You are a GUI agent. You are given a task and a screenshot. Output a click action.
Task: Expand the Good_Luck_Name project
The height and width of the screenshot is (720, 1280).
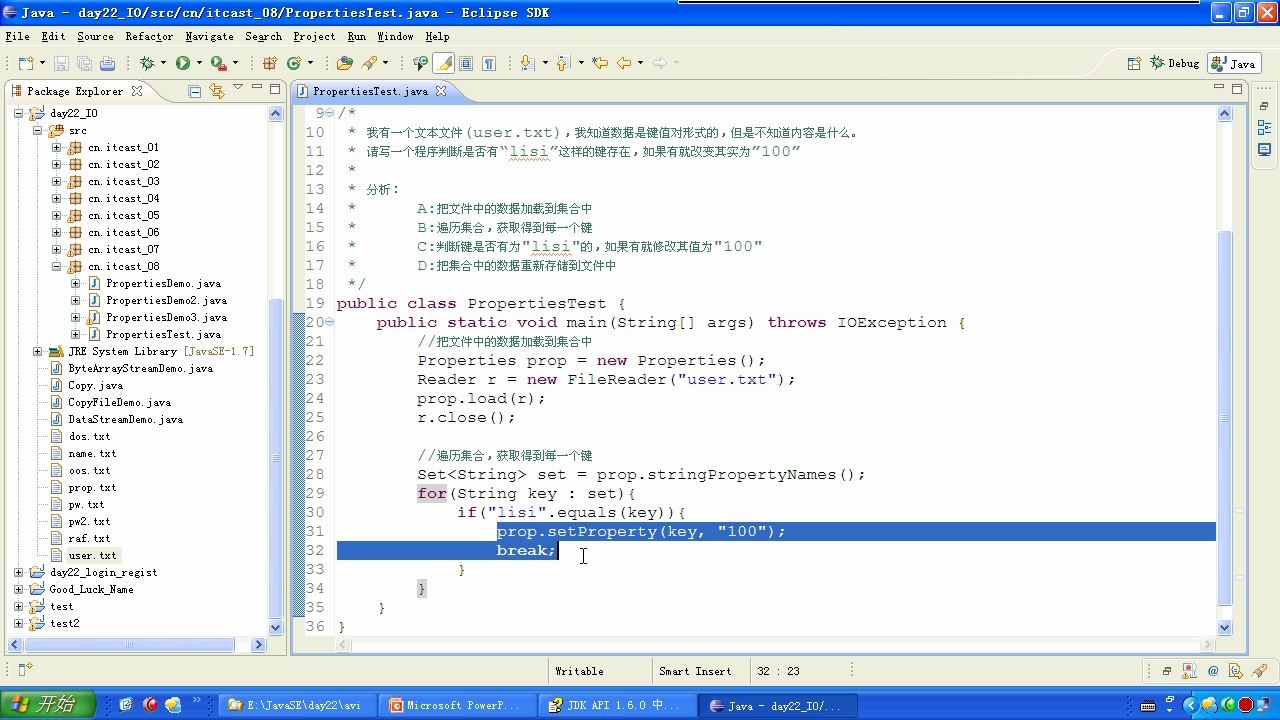click(19, 589)
